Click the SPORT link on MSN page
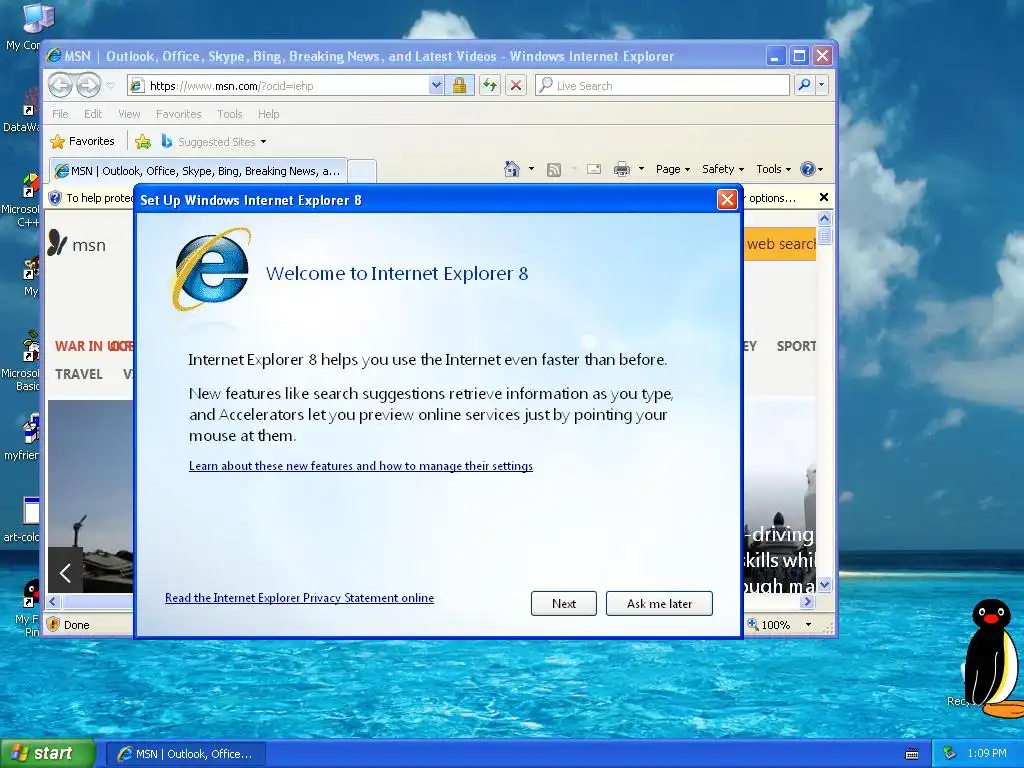1024x768 pixels. pos(796,346)
